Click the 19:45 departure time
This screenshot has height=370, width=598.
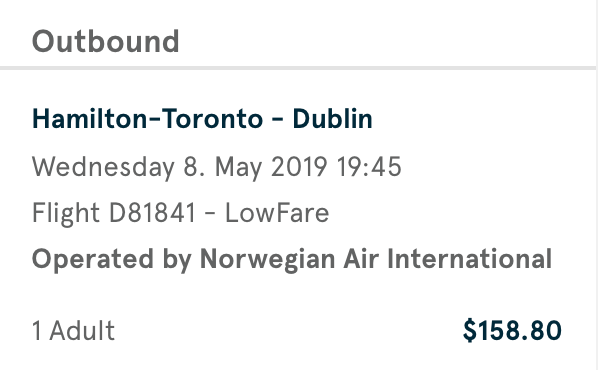(369, 167)
